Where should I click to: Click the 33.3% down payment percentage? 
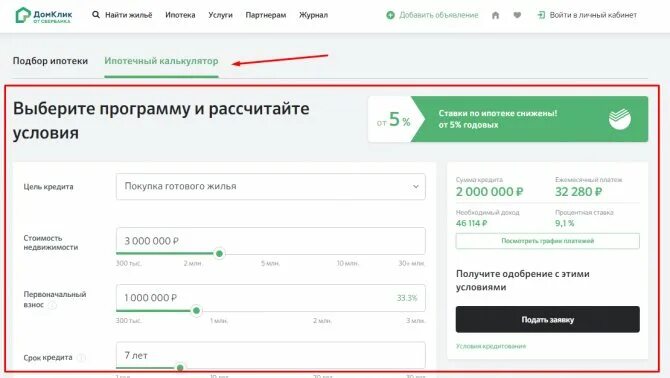407,298
